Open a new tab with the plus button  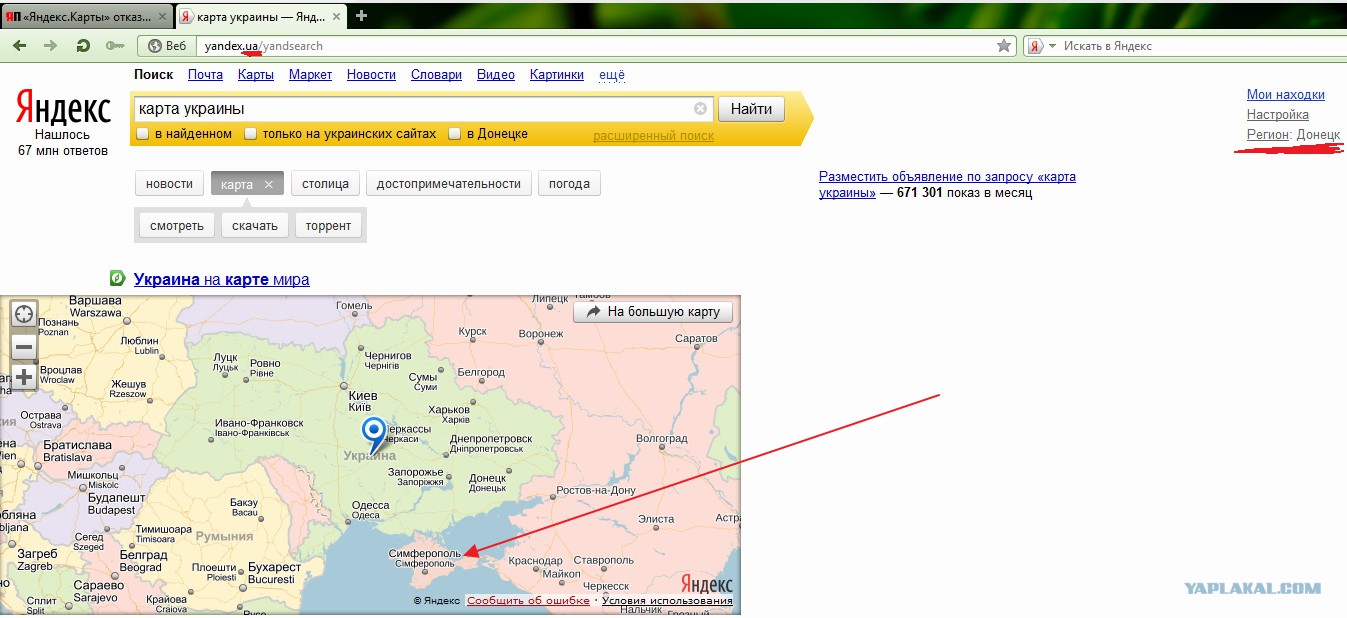click(361, 15)
